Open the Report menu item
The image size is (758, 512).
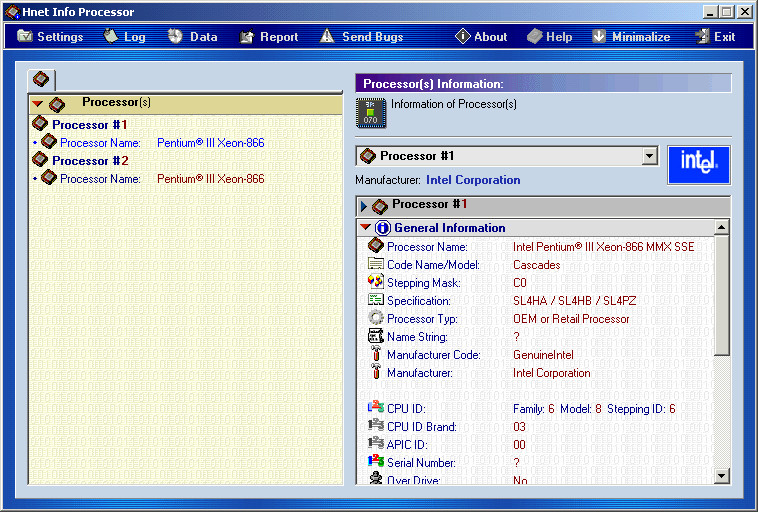pos(269,37)
